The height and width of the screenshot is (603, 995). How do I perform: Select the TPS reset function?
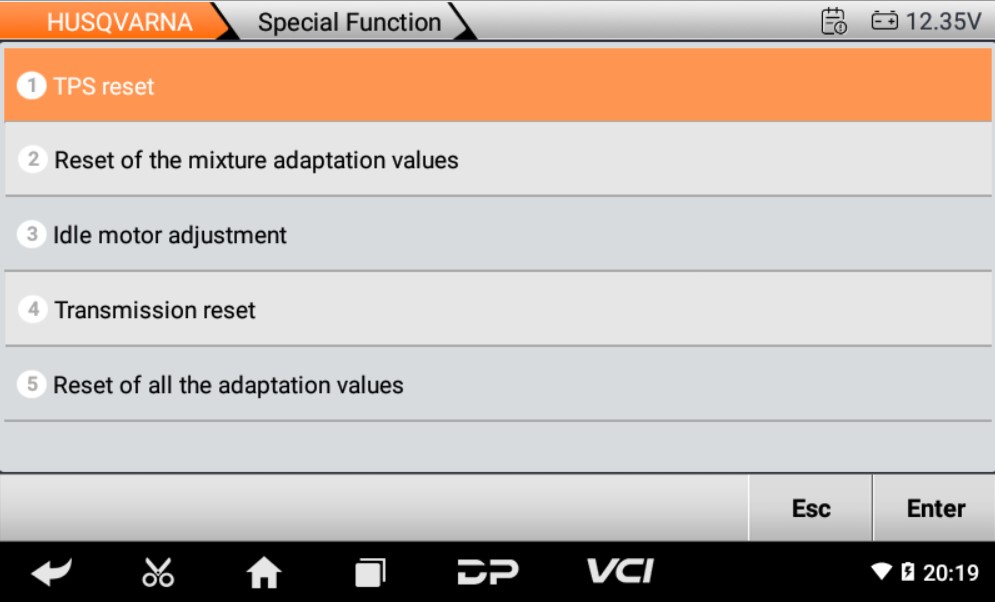[x=497, y=86]
